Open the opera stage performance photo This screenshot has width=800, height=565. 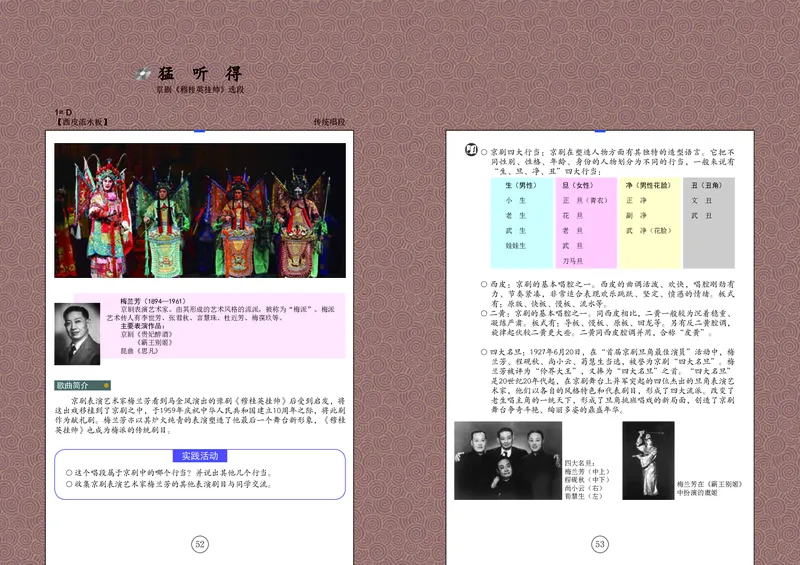coord(200,210)
